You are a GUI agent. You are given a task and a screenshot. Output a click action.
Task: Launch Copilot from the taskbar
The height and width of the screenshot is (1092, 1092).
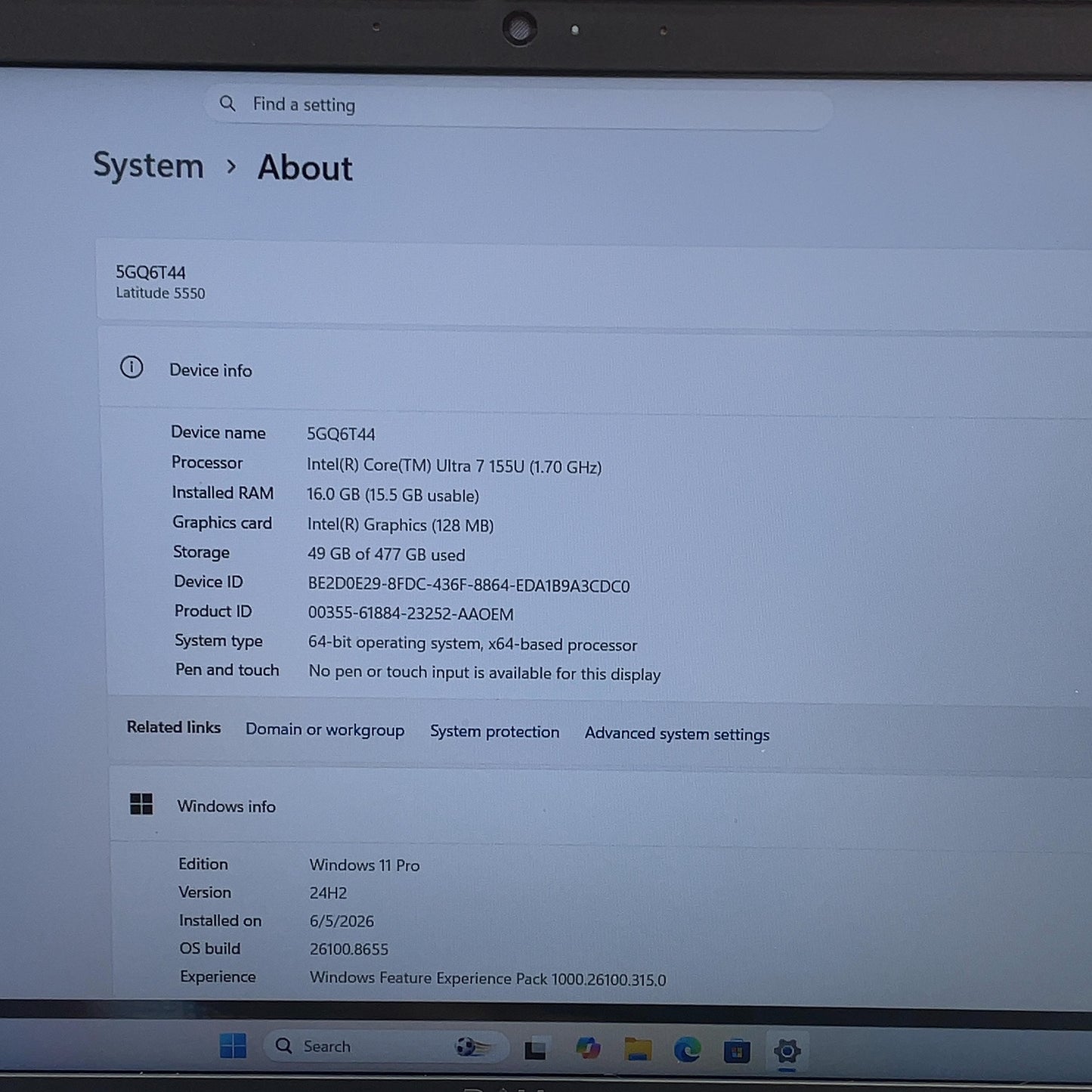click(x=587, y=1049)
